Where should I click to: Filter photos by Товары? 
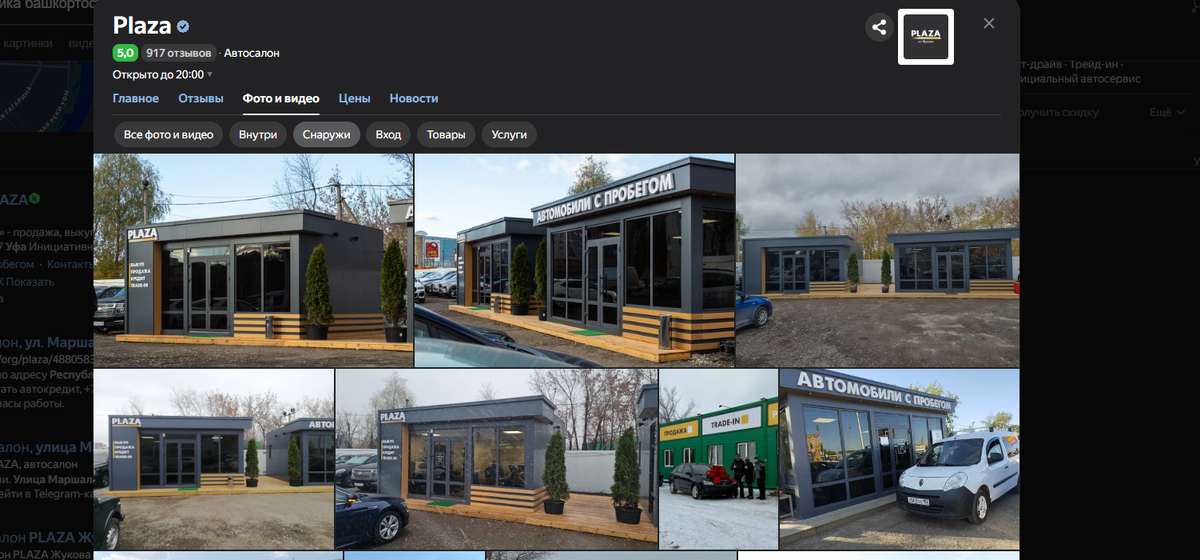click(x=446, y=134)
